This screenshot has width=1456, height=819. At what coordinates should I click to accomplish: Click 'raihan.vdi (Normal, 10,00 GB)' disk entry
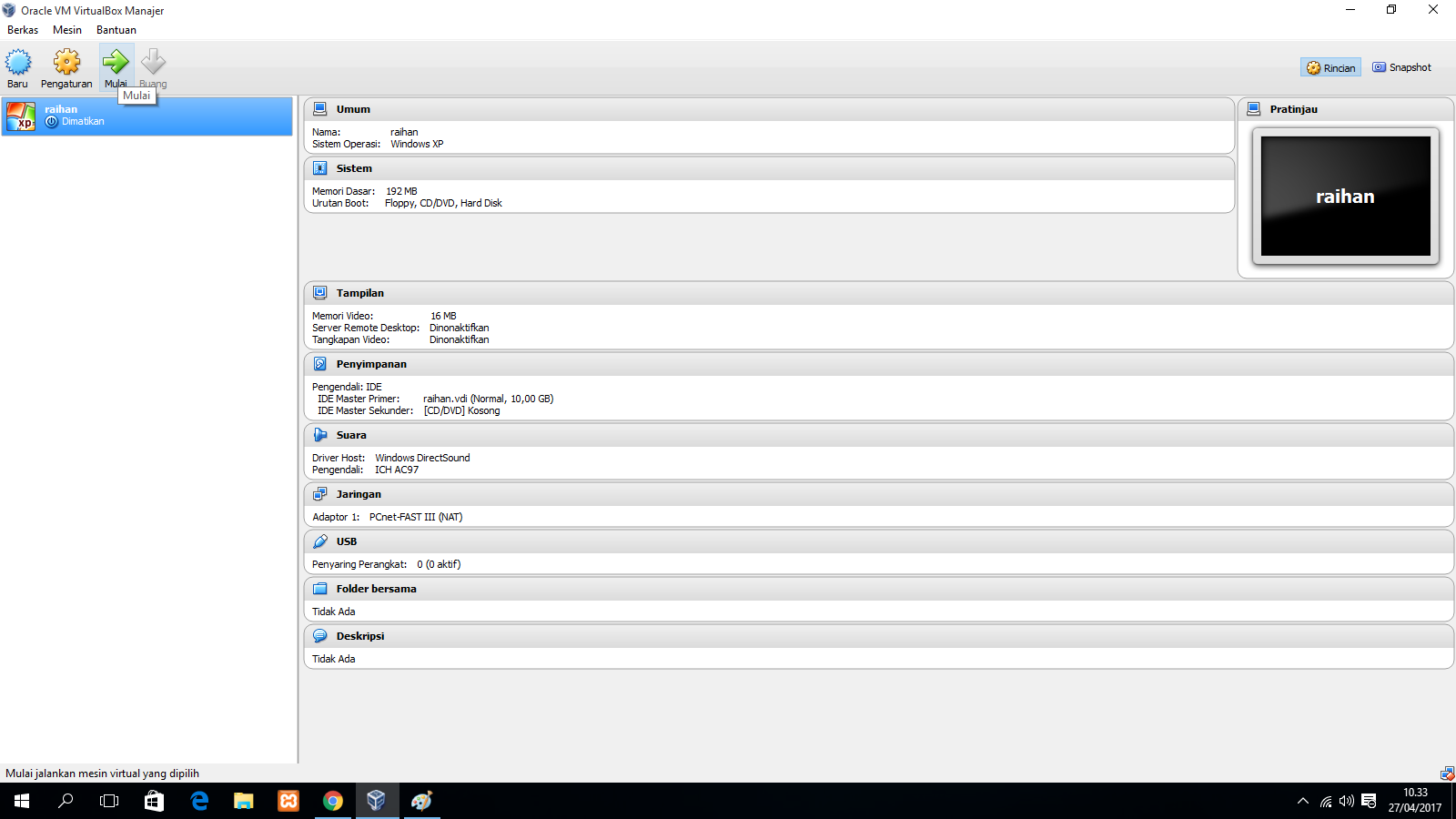point(488,399)
